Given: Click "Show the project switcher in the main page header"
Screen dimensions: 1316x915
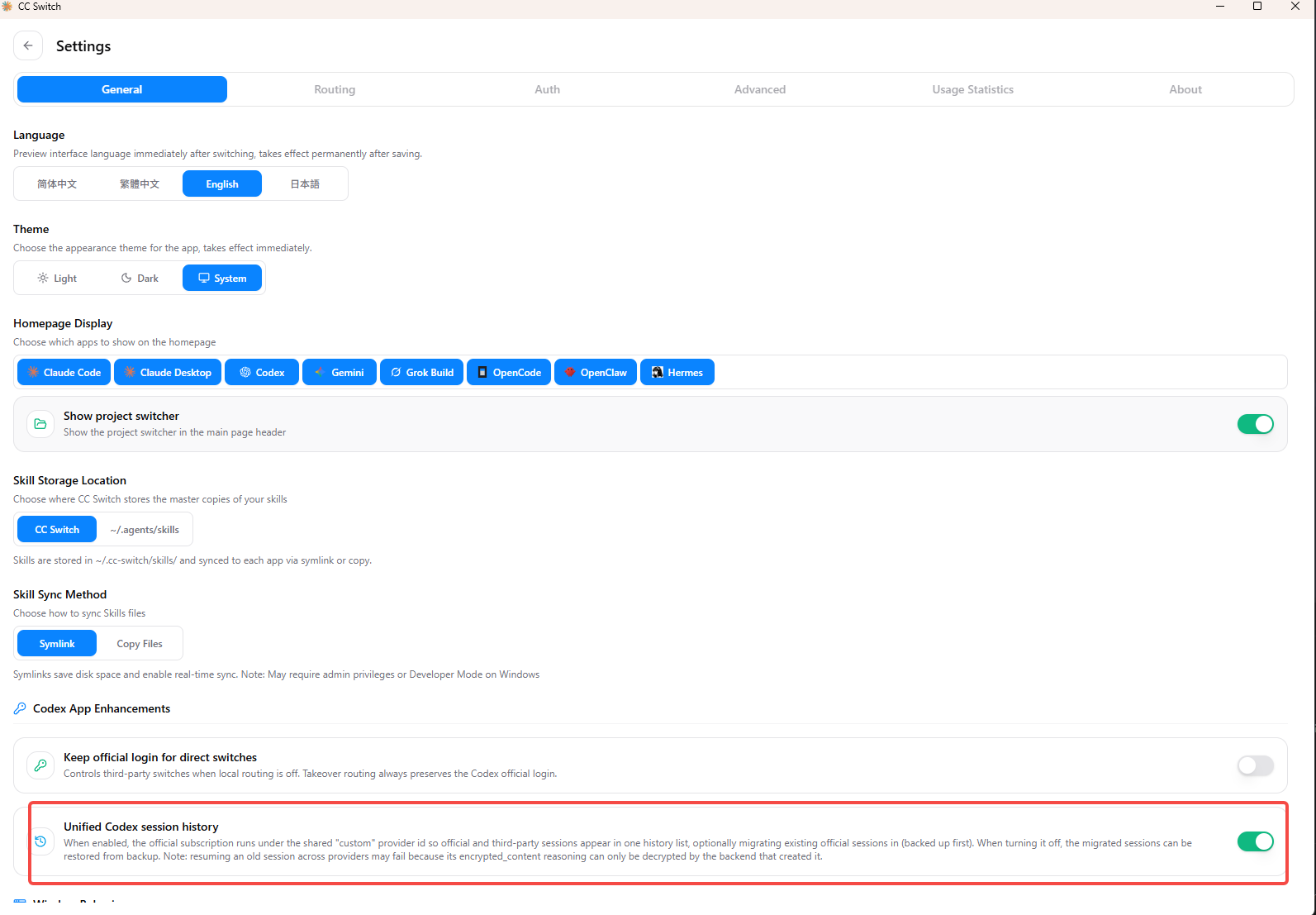Looking at the screenshot, I should point(175,432).
